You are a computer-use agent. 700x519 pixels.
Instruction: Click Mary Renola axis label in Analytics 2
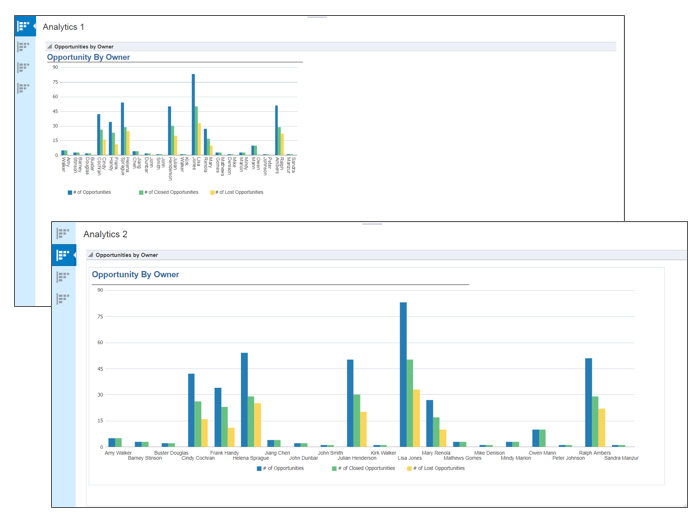click(x=436, y=453)
